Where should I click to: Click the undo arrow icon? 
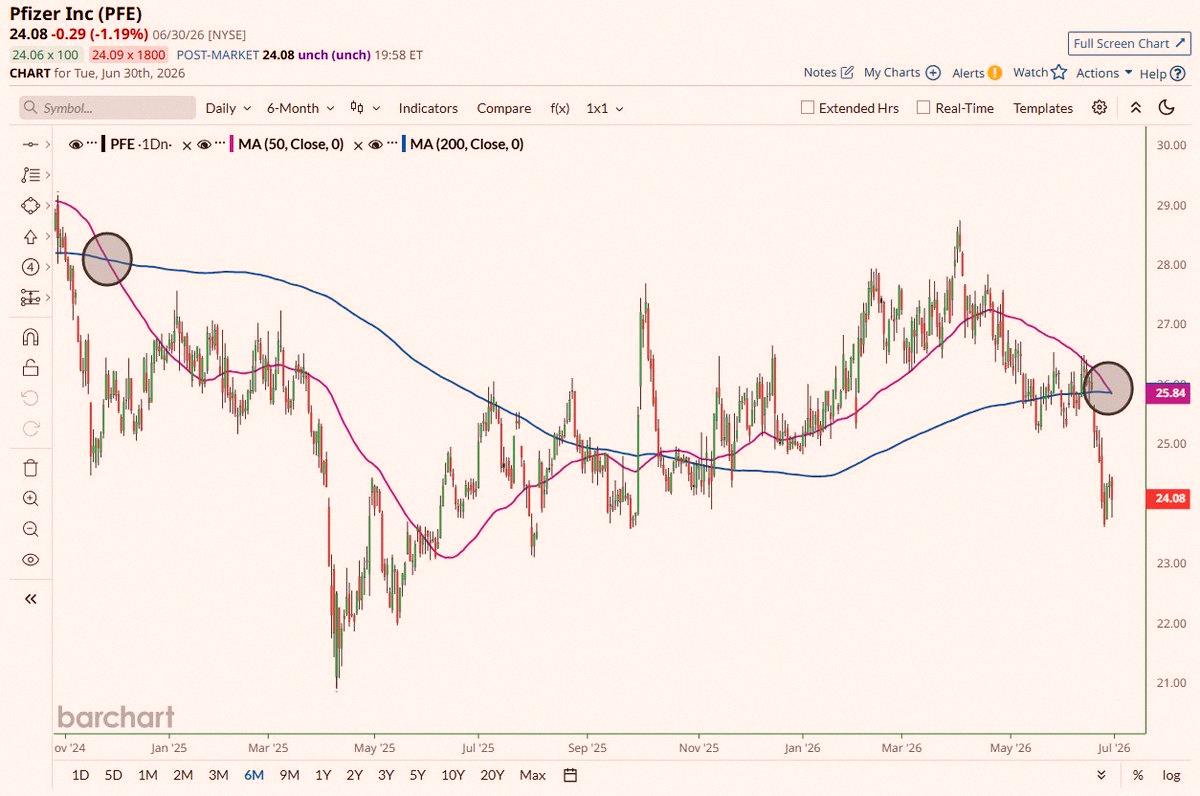pos(30,399)
